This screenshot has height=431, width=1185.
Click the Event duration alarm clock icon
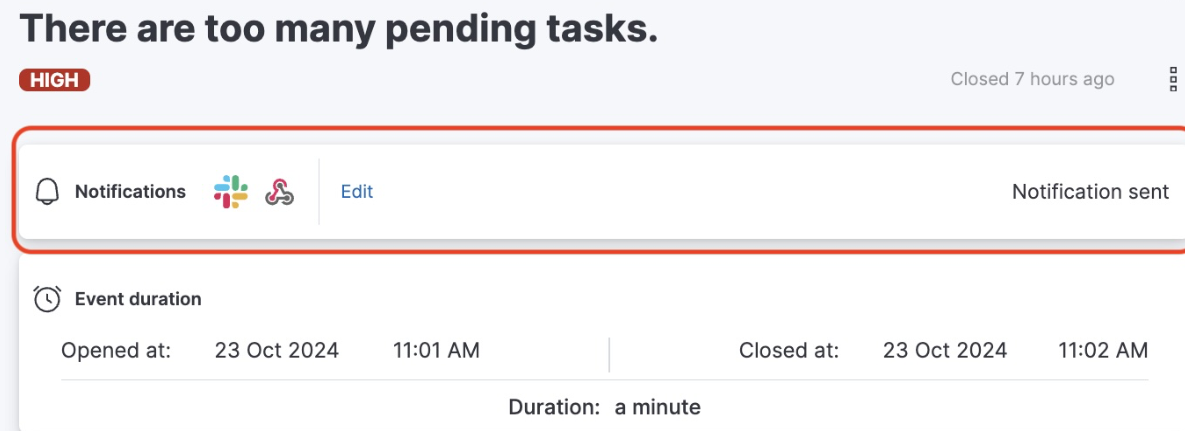point(47,298)
